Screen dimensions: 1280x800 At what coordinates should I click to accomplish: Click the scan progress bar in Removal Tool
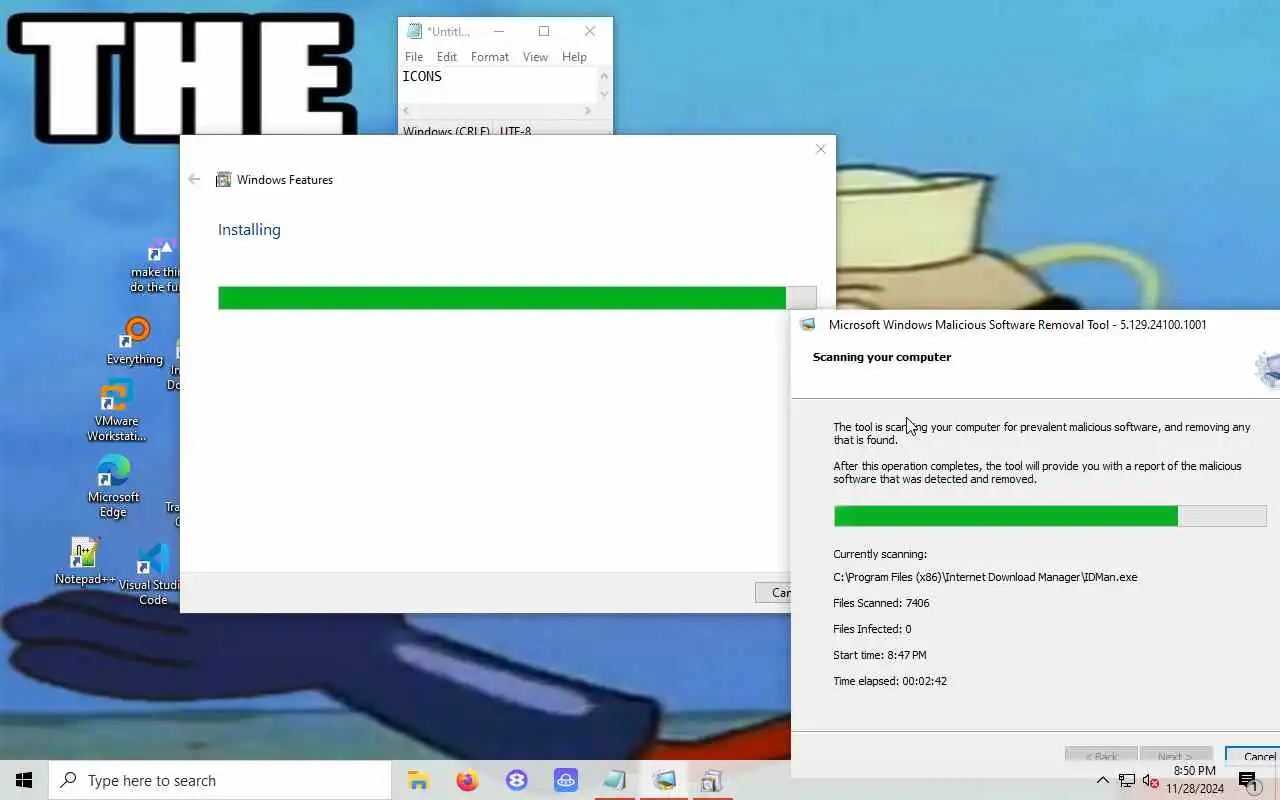click(1050, 516)
